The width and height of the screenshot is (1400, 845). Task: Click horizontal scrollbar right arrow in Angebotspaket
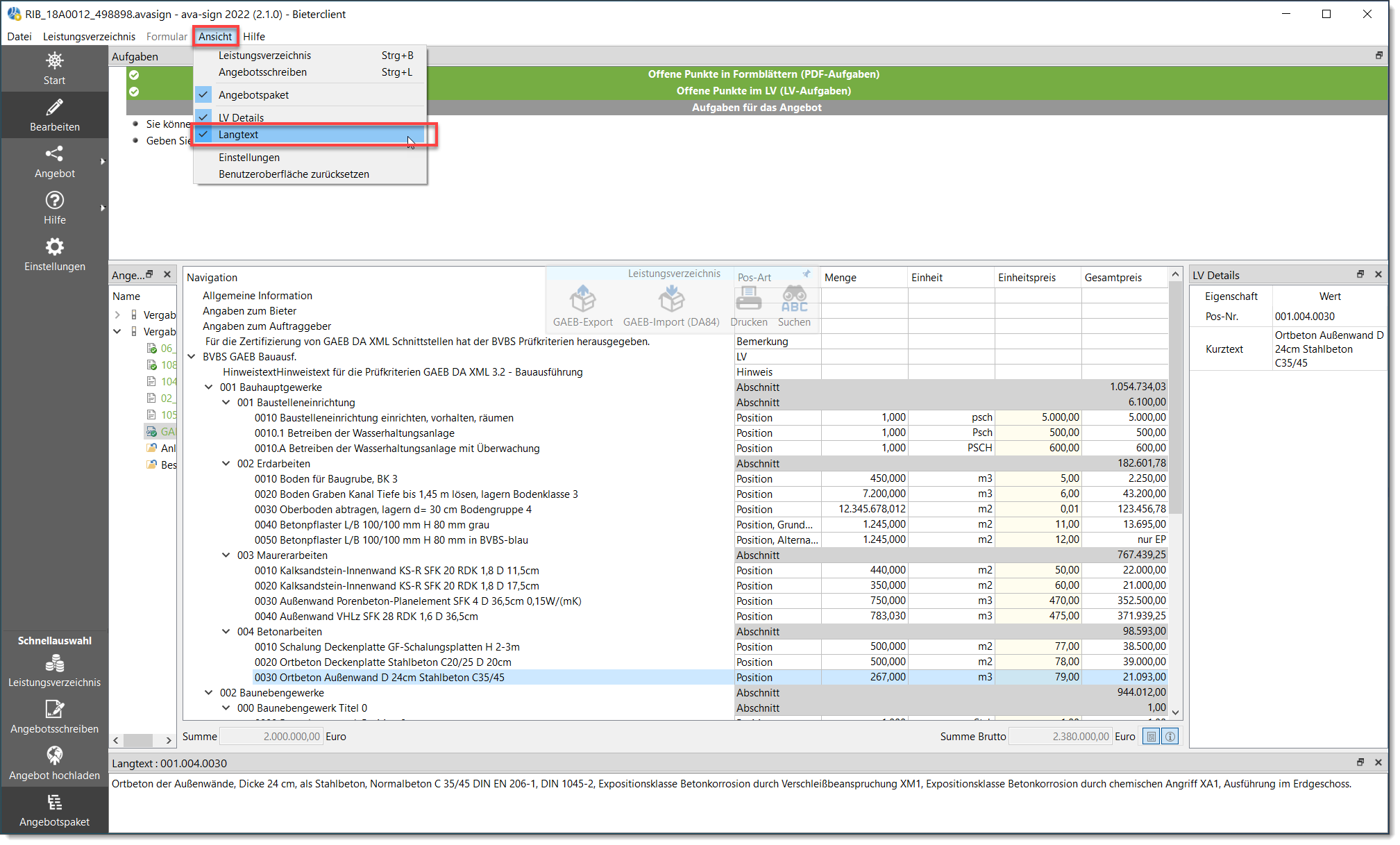tap(168, 740)
